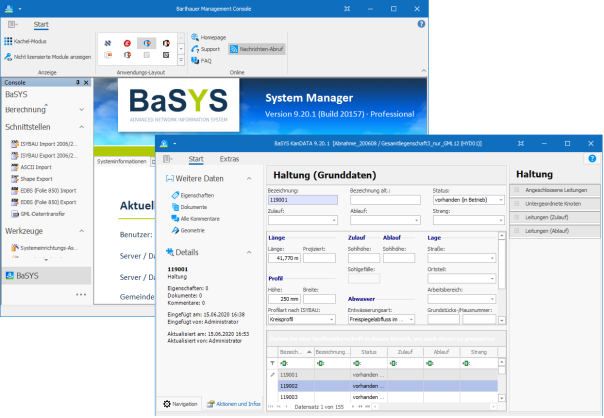Image resolution: width=604 pixels, height=418 pixels.
Task: Toggle Nachrichten-Abruf news feed button
Action: coord(257,49)
